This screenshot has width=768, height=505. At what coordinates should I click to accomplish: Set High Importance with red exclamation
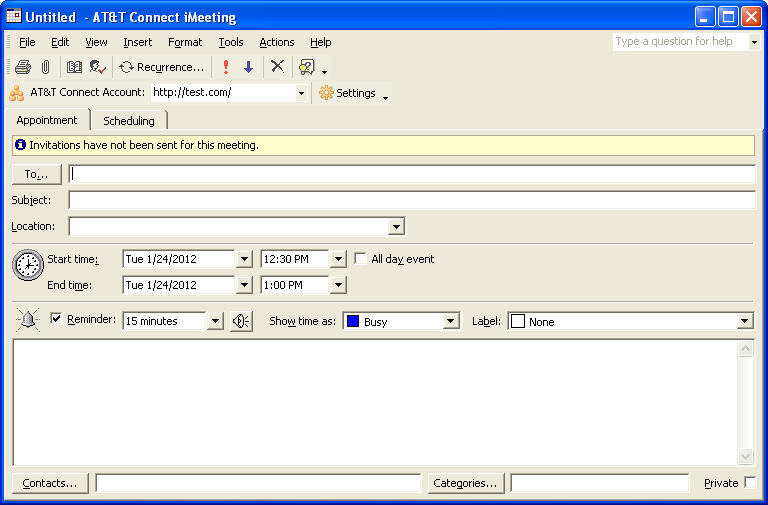[226, 67]
